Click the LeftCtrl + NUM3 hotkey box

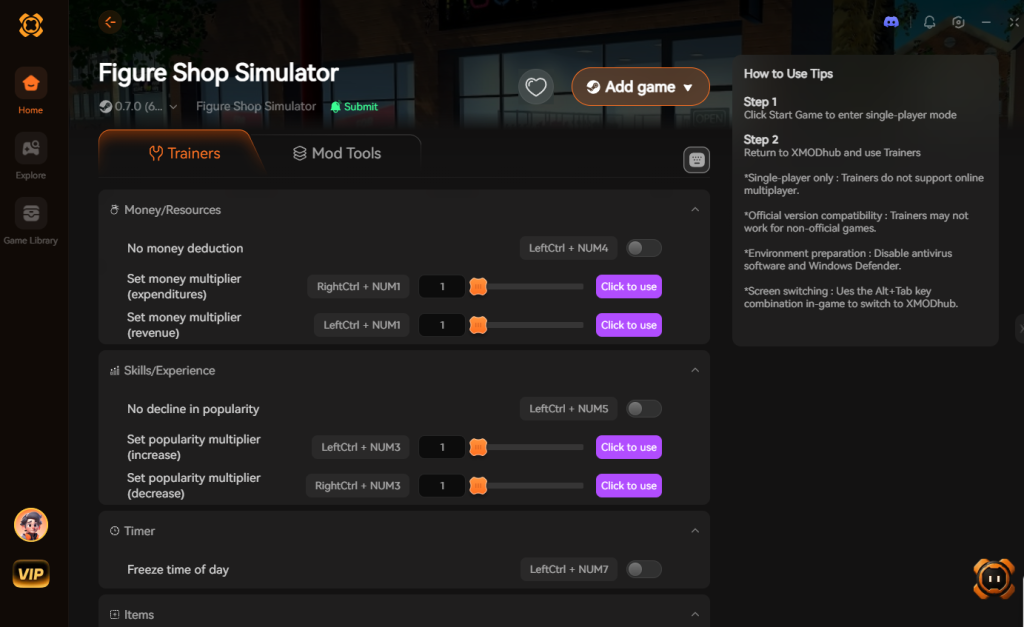click(360, 447)
